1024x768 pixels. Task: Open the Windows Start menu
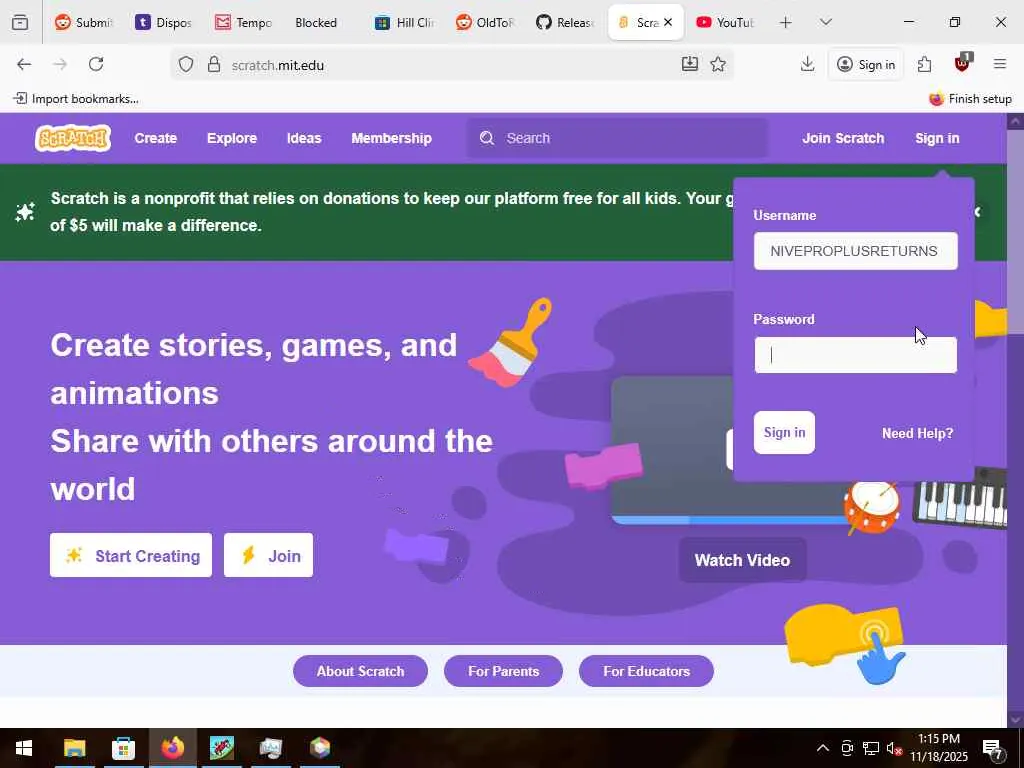24,748
